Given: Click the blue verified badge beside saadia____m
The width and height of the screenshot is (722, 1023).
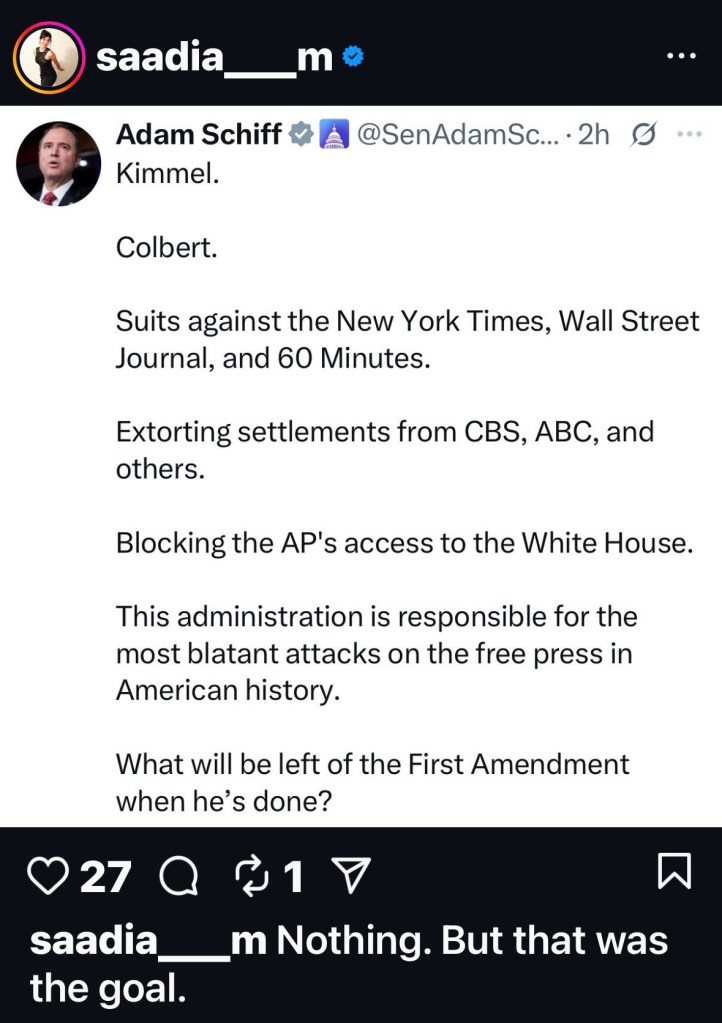Looking at the screenshot, I should (352, 59).
